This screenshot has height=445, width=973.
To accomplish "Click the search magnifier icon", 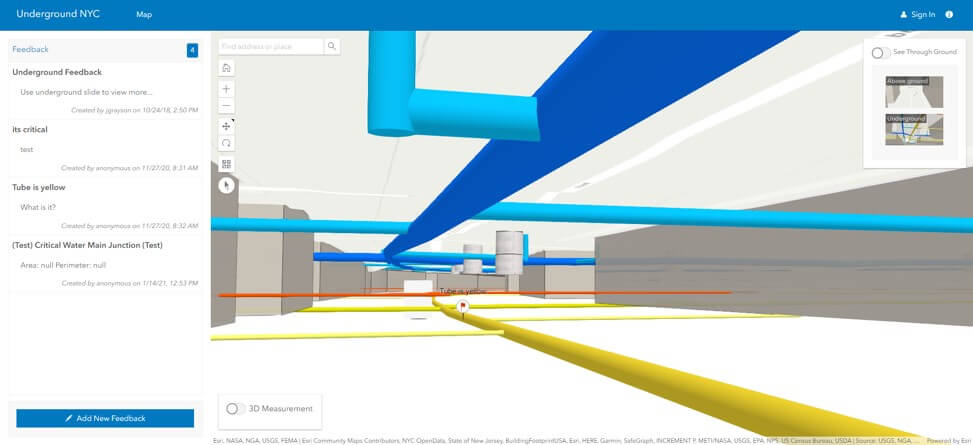I will coord(332,46).
